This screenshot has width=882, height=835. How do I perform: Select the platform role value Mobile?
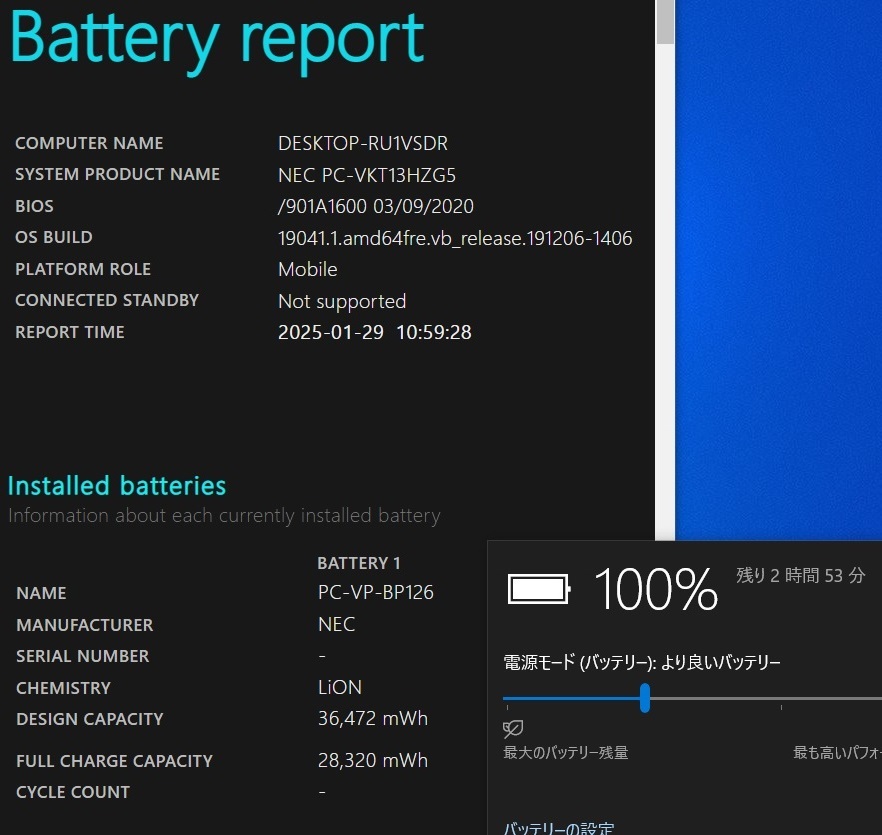pos(308,270)
